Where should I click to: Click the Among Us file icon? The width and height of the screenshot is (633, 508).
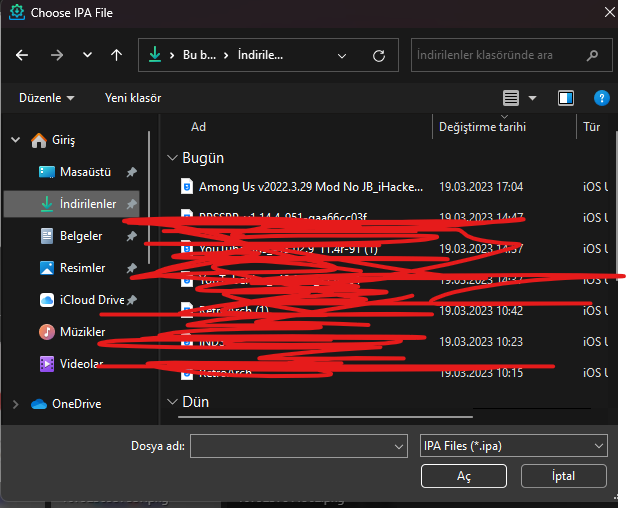coord(187,187)
